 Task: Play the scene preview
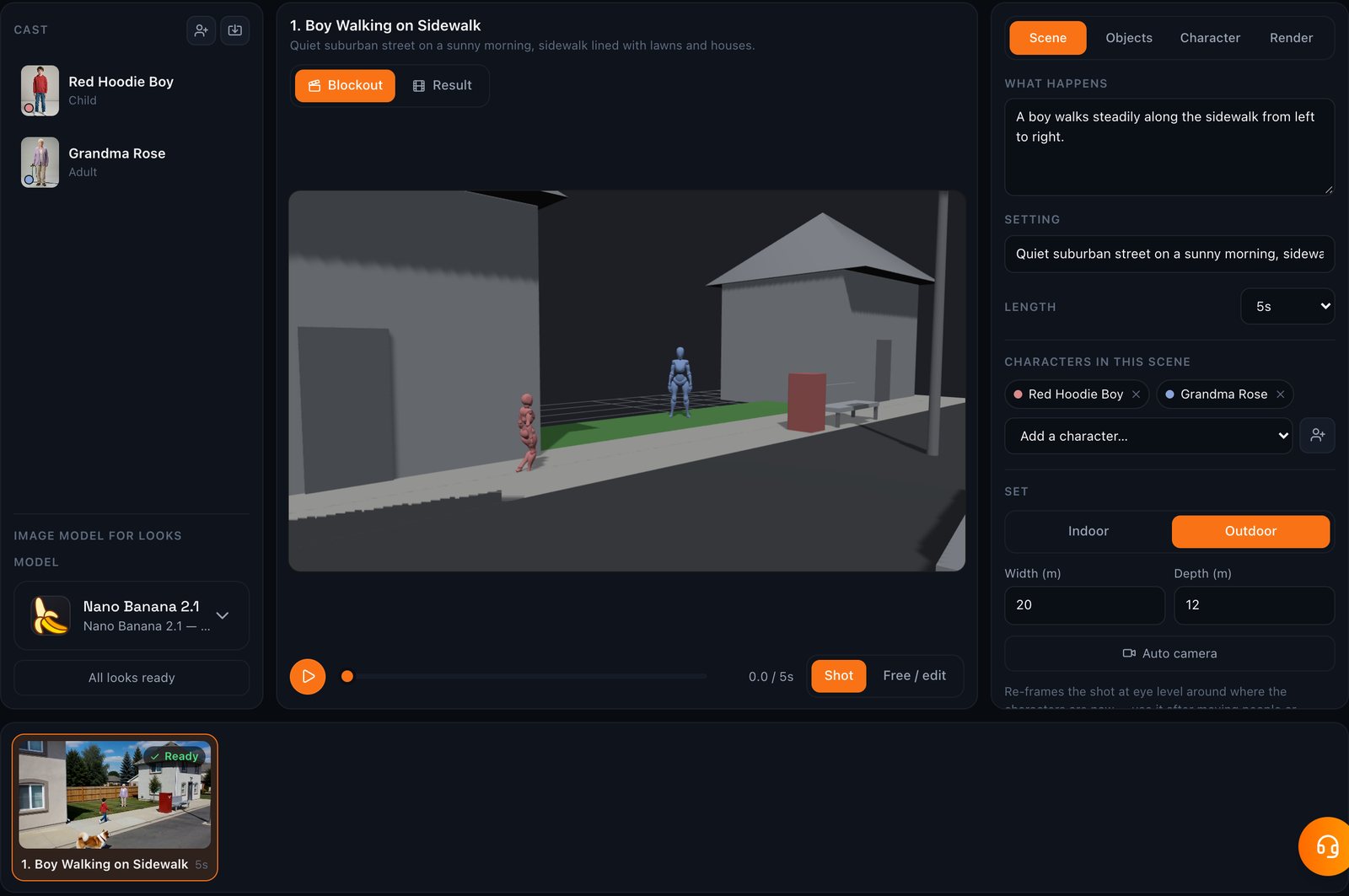pyautogui.click(x=308, y=676)
